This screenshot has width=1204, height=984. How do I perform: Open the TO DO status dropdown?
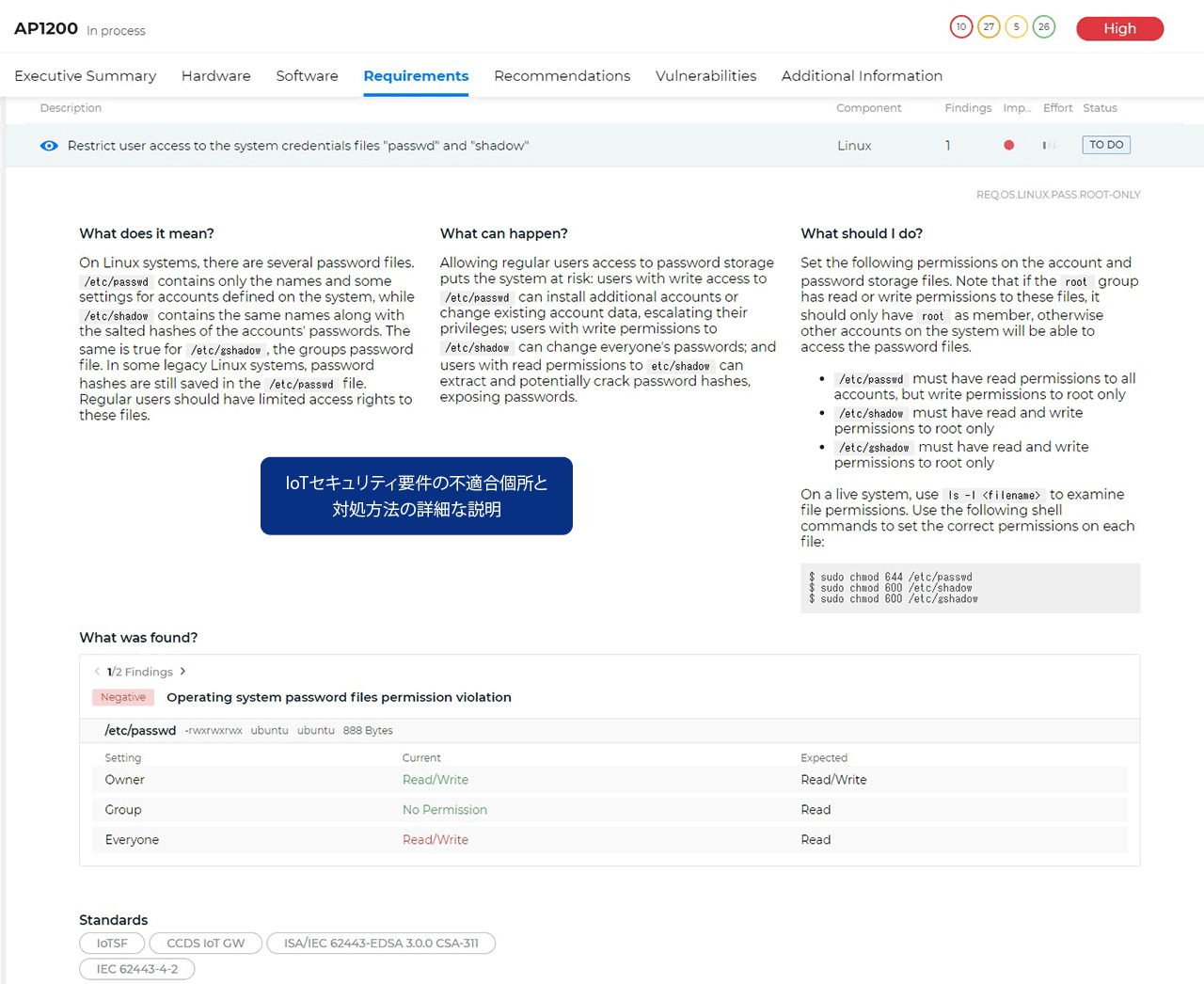(x=1106, y=145)
